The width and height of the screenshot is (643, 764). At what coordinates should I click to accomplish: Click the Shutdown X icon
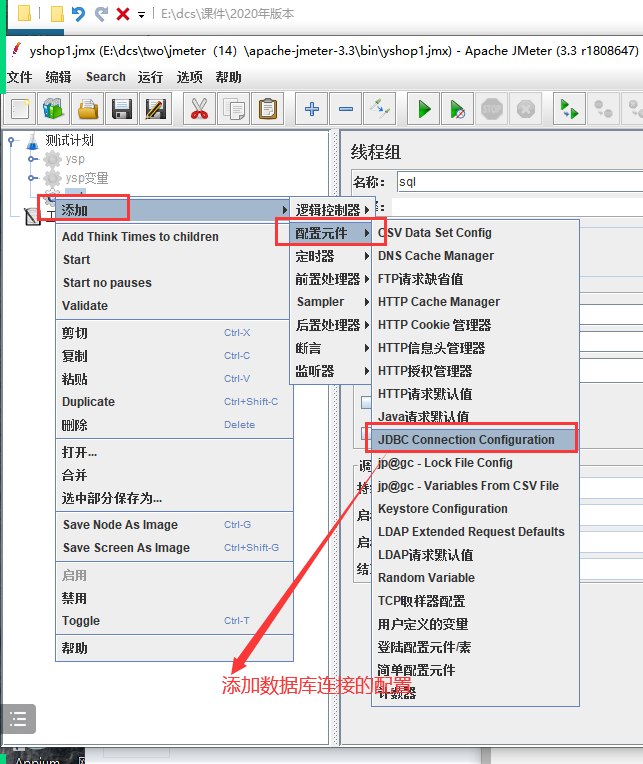[x=526, y=109]
